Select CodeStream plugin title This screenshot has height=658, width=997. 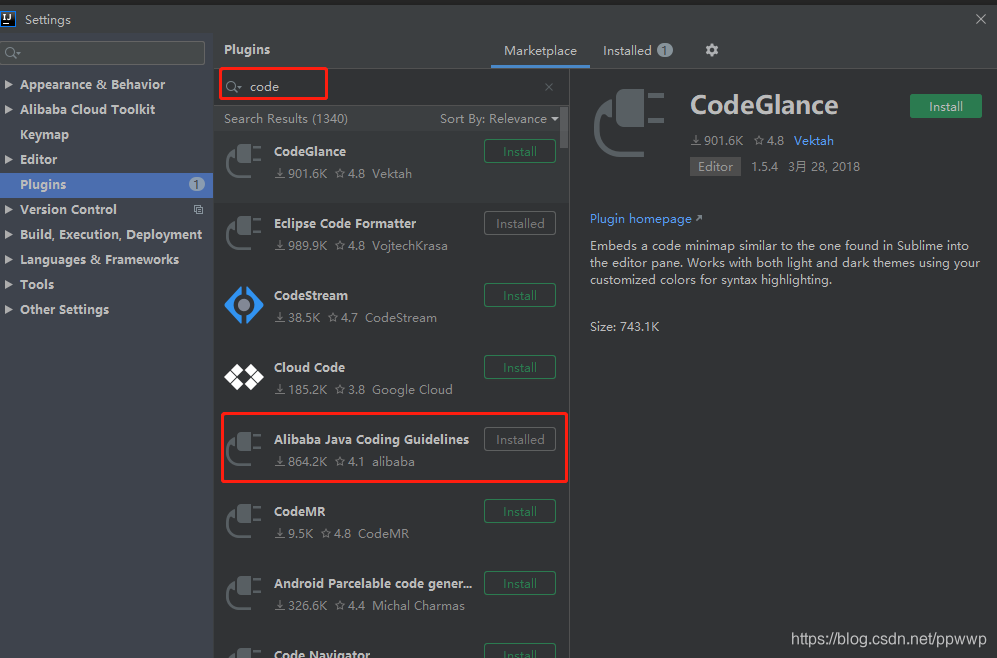(x=311, y=295)
